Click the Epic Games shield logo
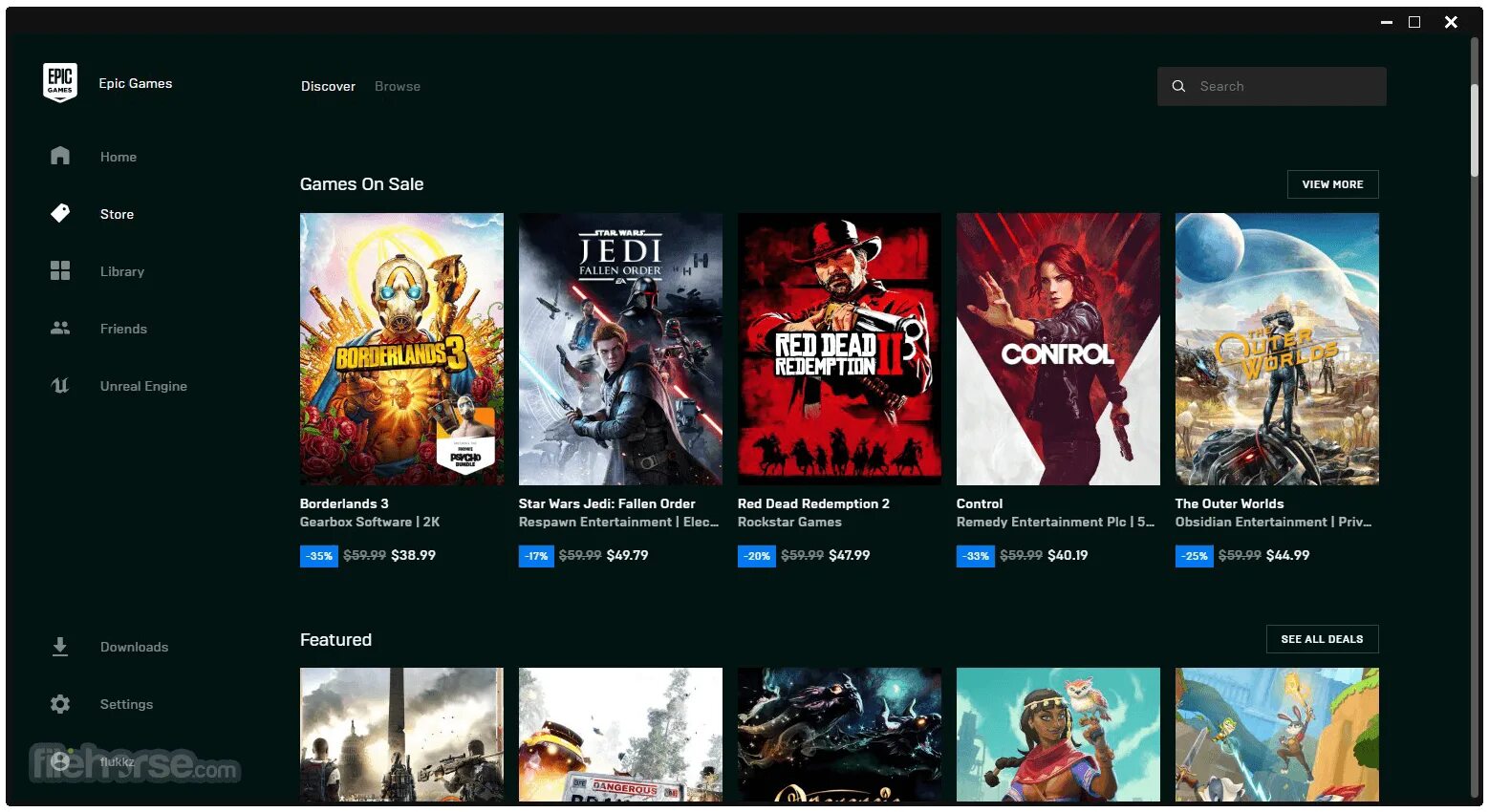The width and height of the screenshot is (1489, 812). coord(60,83)
